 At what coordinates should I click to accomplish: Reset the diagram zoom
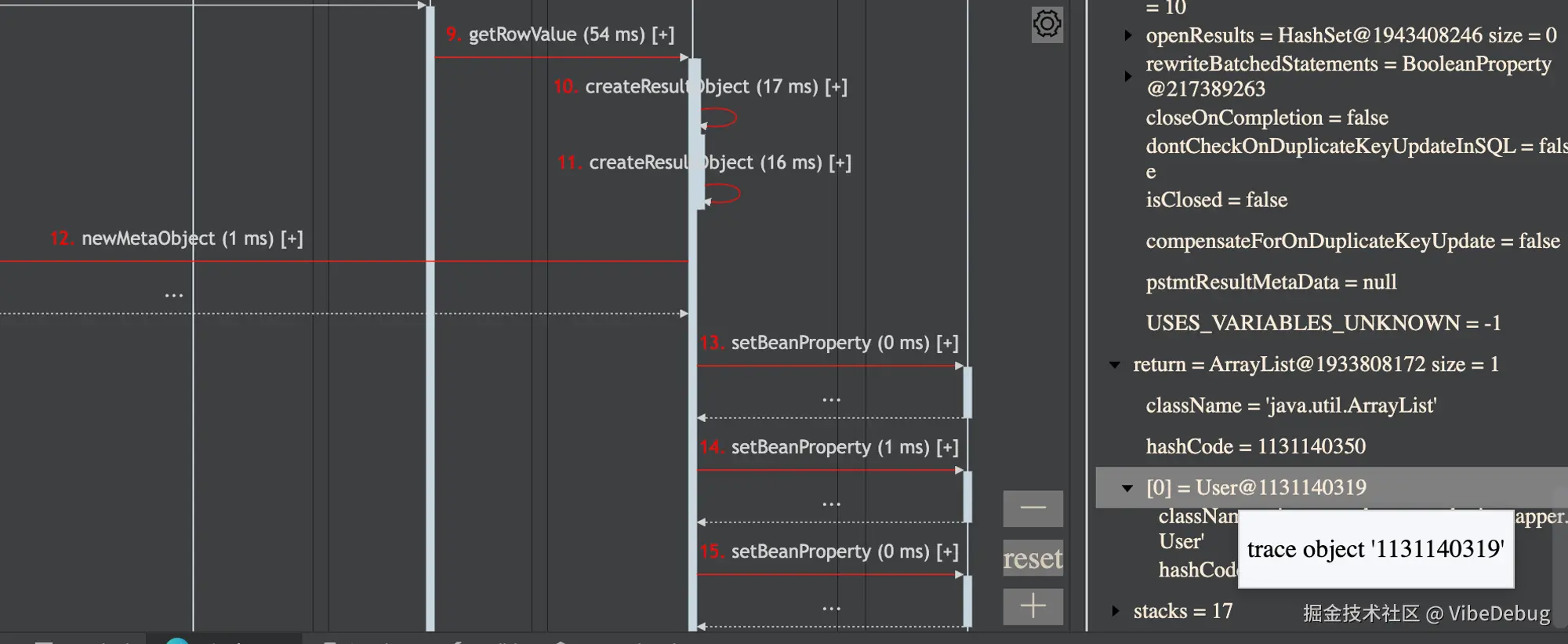(x=1033, y=558)
